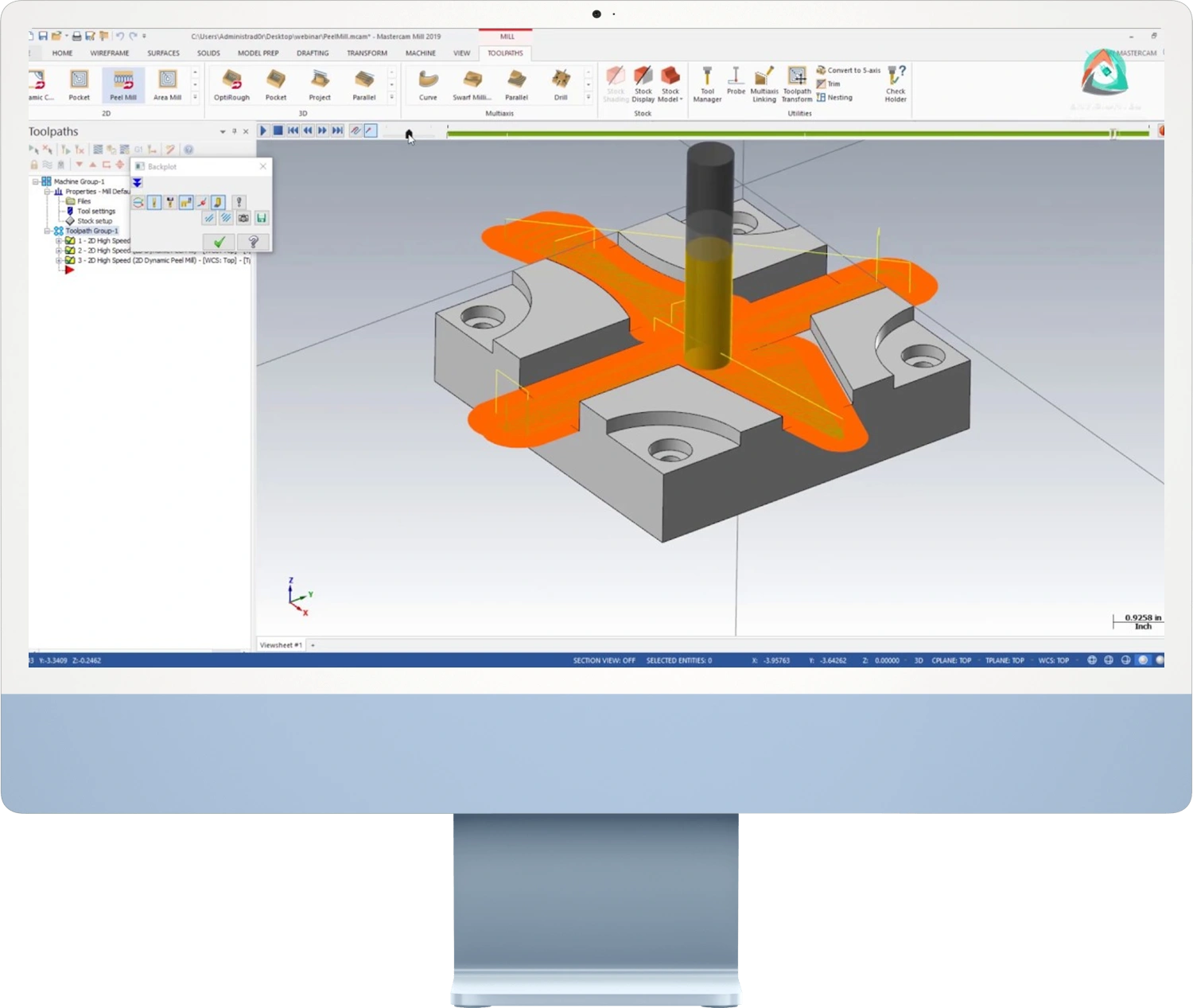Image resolution: width=1193 pixels, height=1008 pixels.
Task: Confirm Backplot with the green checkmark button
Action: click(220, 242)
